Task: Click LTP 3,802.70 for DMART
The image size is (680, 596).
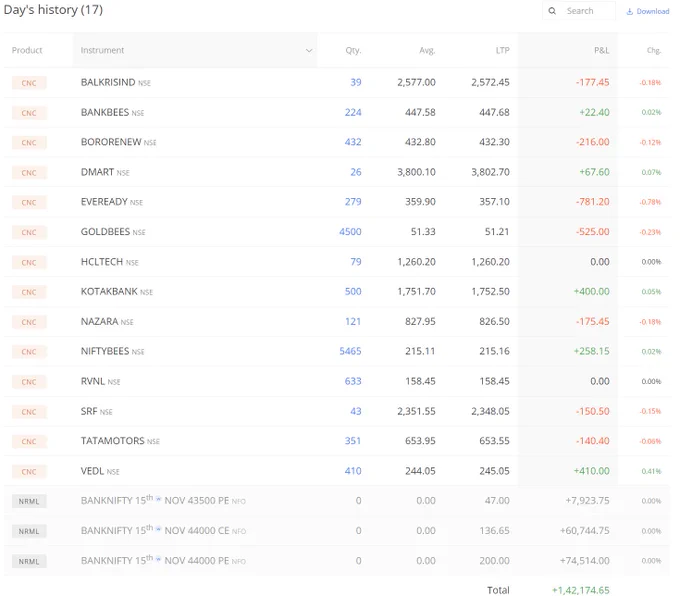Action: coord(490,172)
